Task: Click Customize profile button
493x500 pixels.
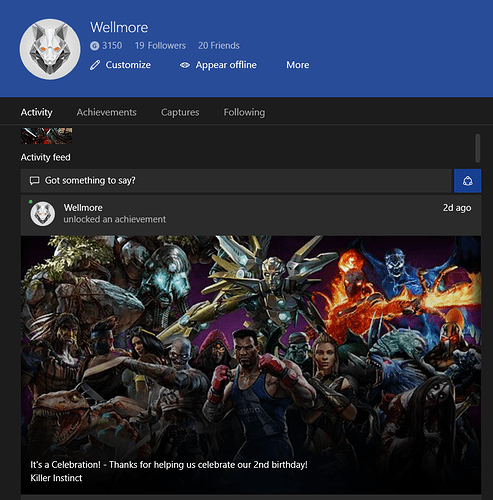Action: pyautogui.click(x=120, y=65)
